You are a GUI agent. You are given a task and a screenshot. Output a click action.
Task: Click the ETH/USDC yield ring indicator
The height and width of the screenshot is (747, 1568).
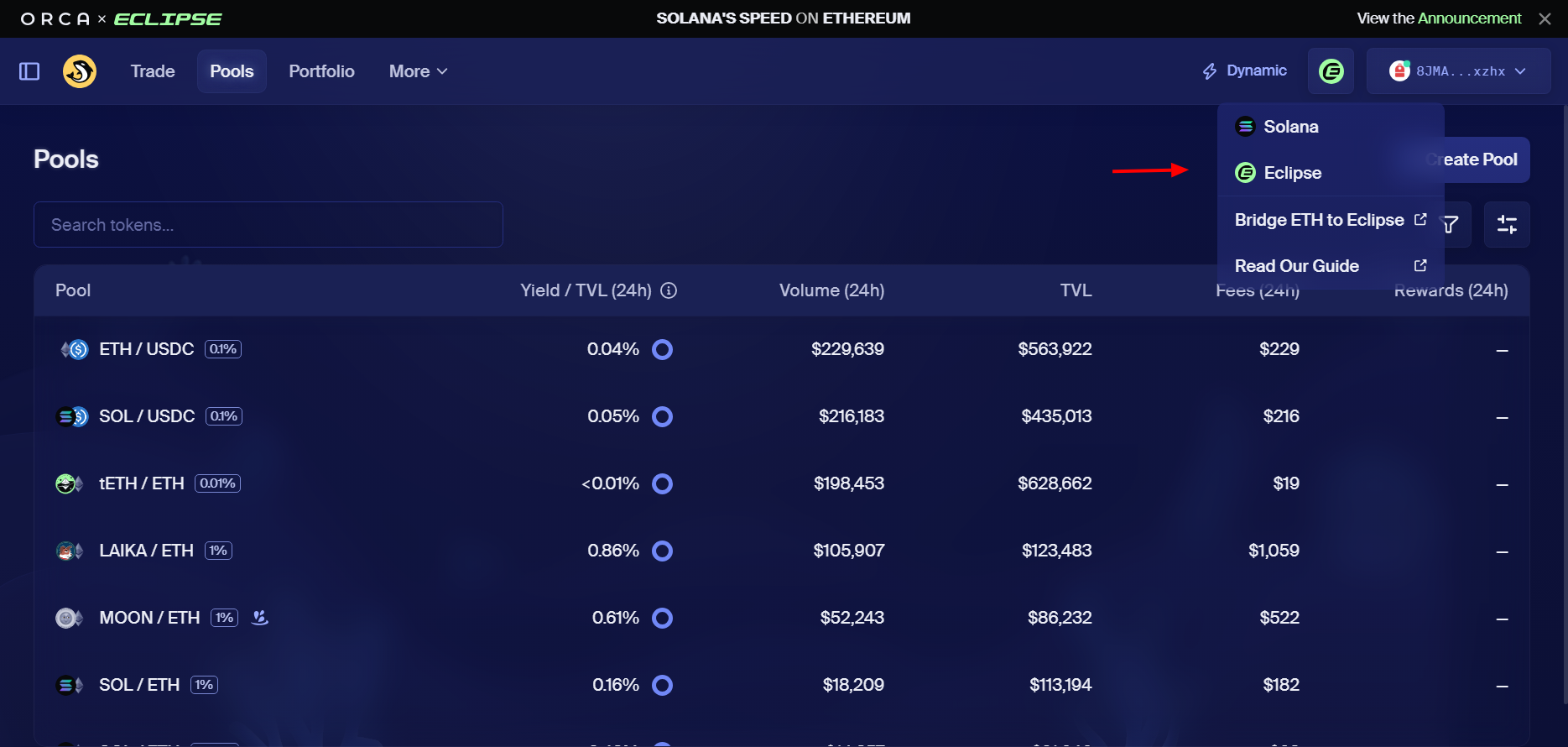coord(662,349)
